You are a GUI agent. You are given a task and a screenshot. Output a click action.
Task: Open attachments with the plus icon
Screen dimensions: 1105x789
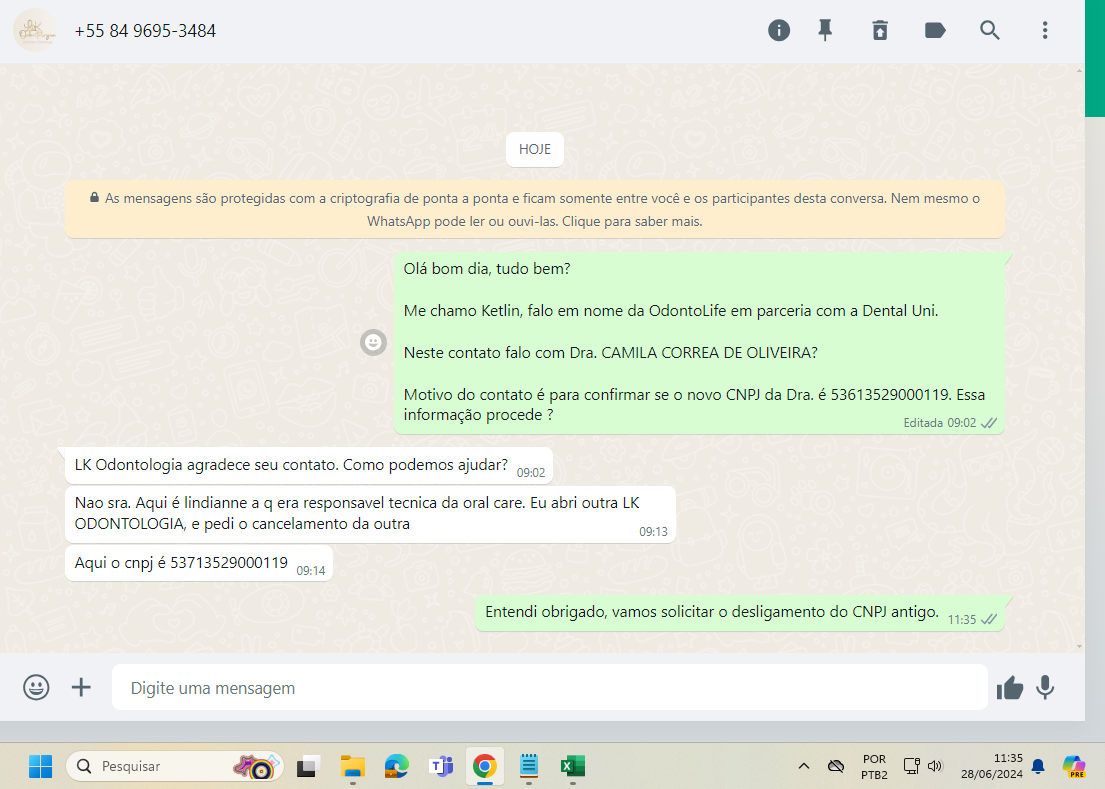(81, 687)
